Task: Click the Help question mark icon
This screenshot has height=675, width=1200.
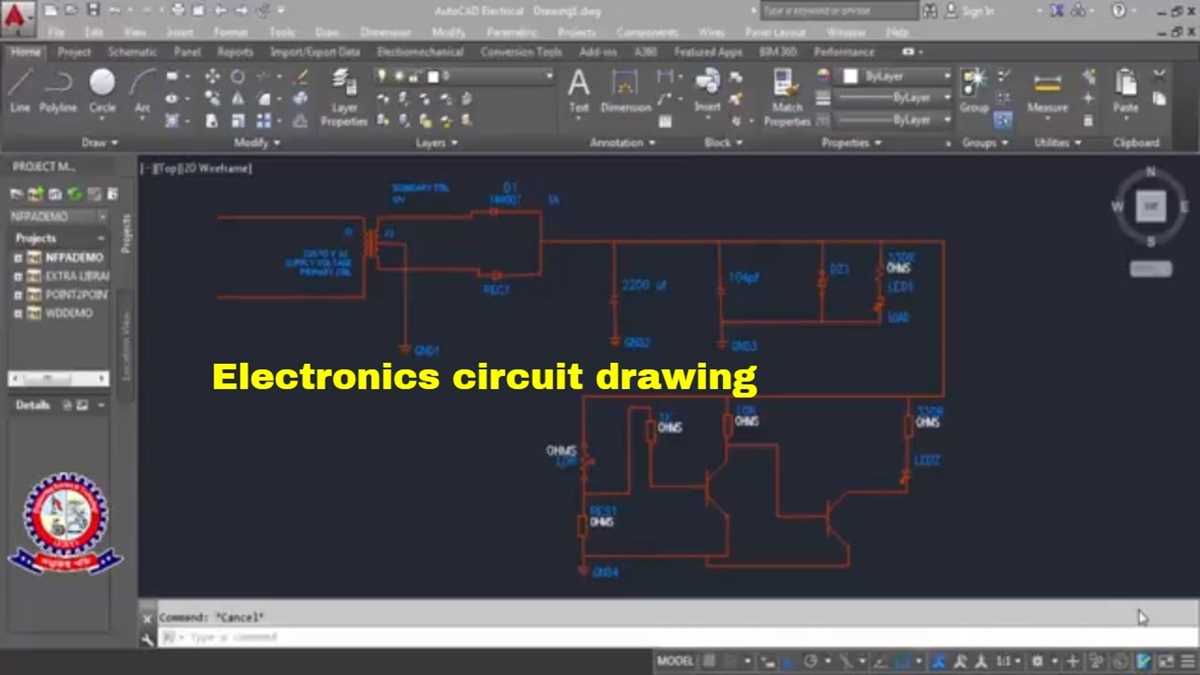Action: coord(1119,10)
